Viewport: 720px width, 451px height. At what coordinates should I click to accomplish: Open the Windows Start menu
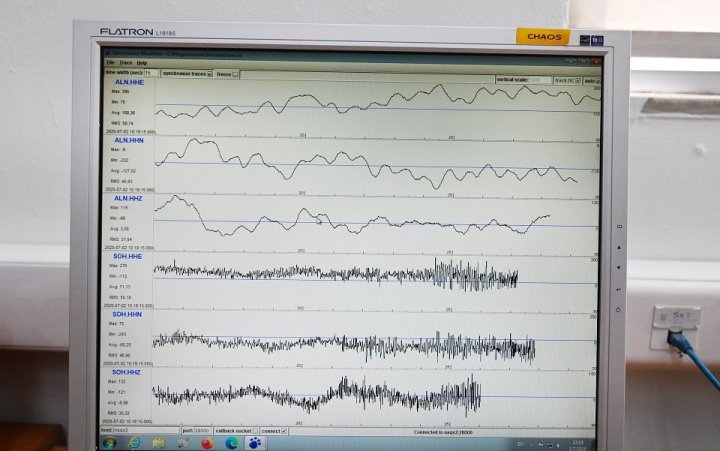click(x=109, y=442)
